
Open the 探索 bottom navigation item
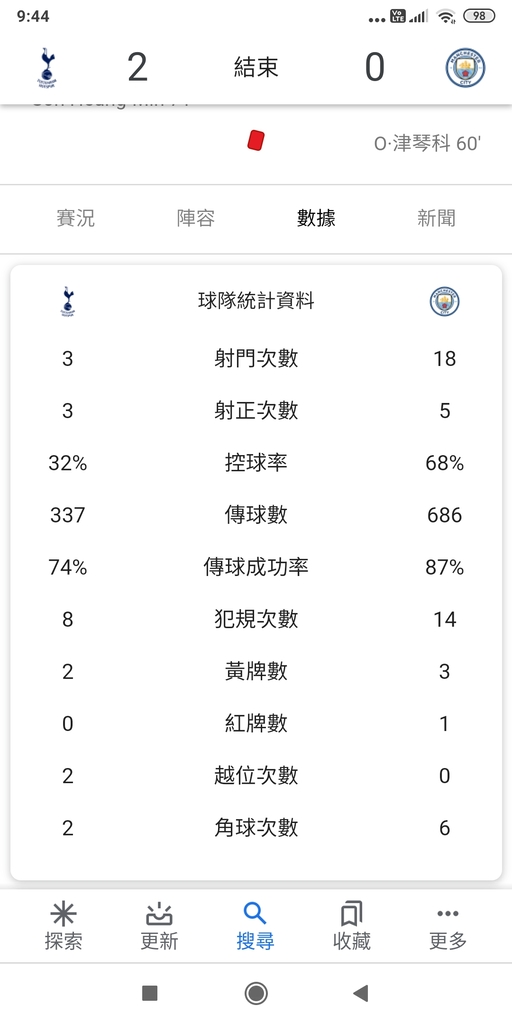point(63,926)
